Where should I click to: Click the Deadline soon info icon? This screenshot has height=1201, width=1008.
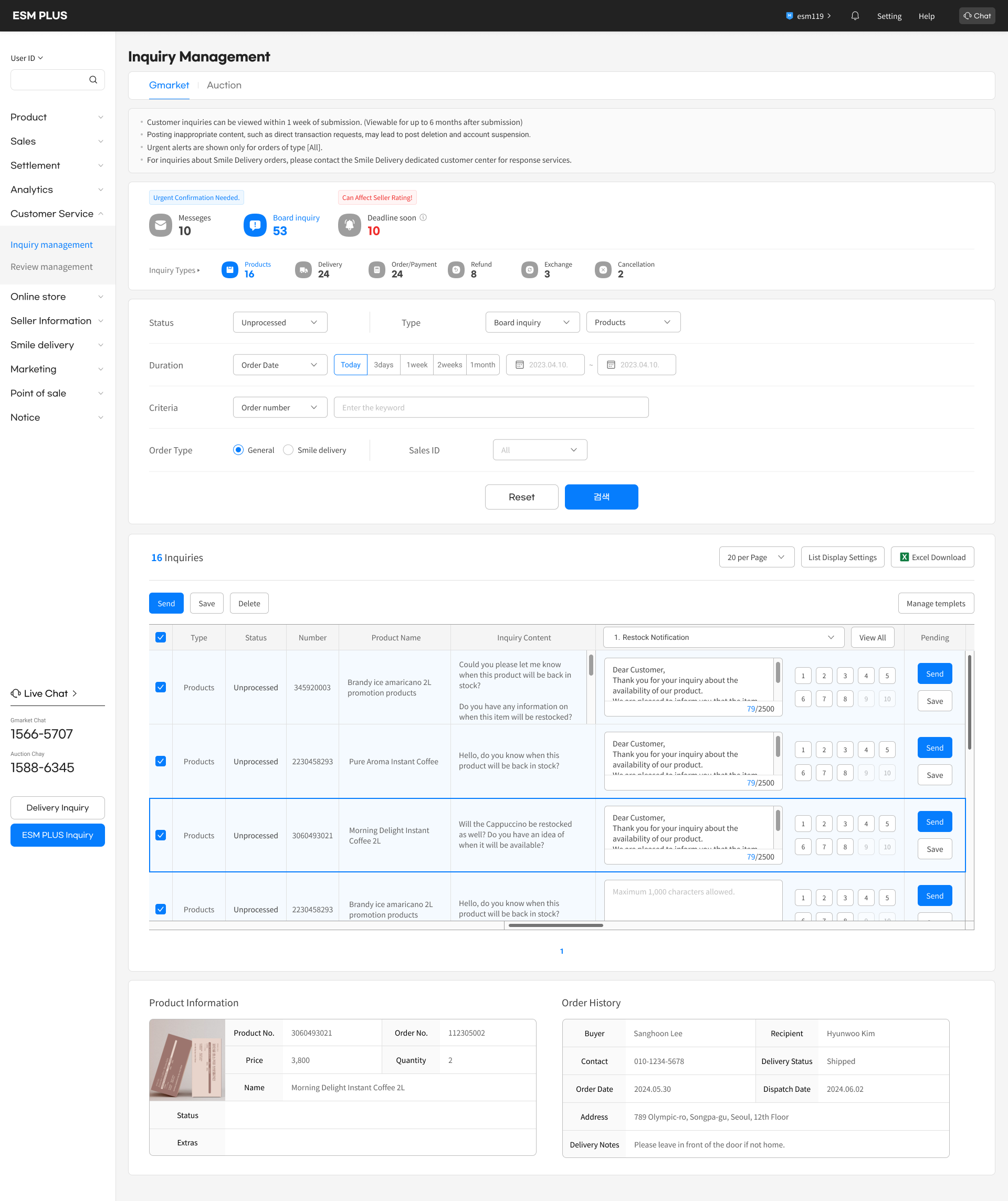click(x=423, y=217)
